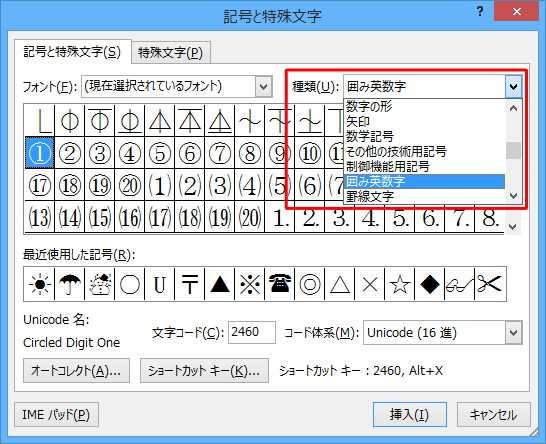Select the circled digit 2 symbol

70,153
